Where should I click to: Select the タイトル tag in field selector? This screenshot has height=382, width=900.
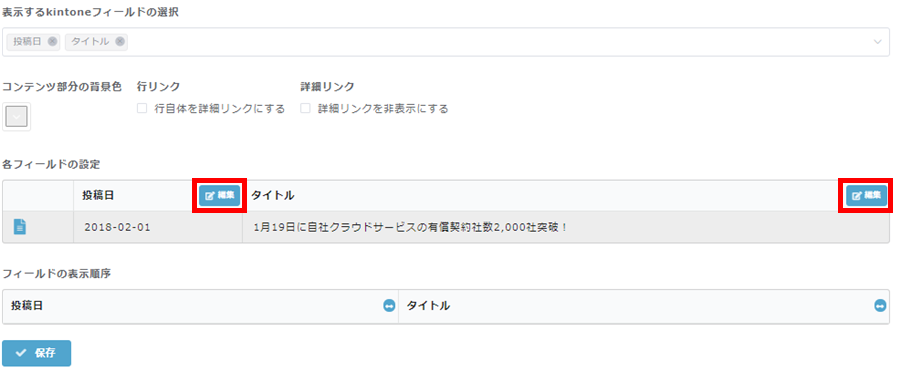tap(90, 41)
